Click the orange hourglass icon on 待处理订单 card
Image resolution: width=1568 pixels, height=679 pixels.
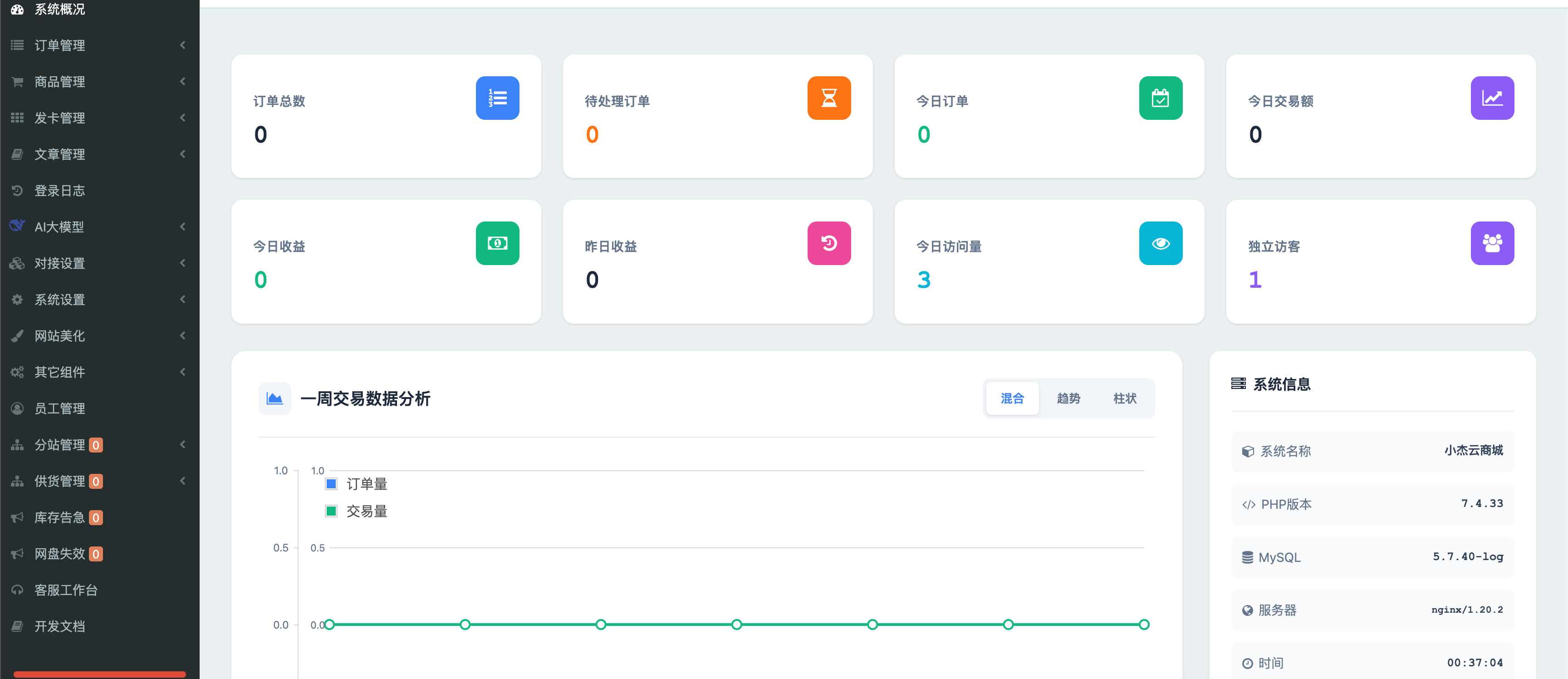pyautogui.click(x=829, y=98)
